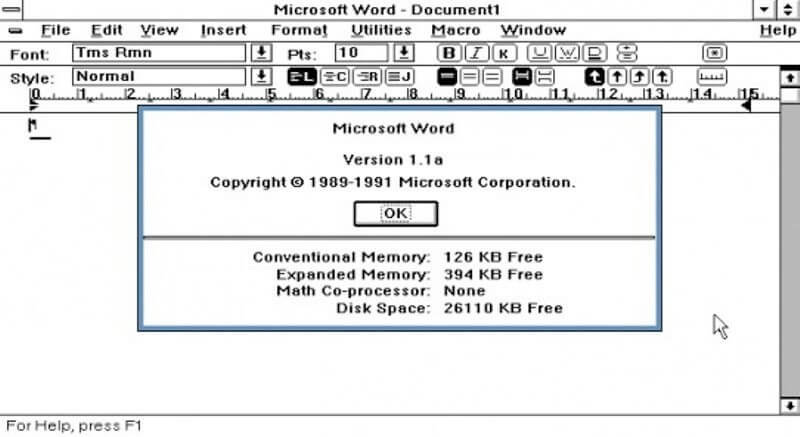The image size is (800, 437).
Task: Select the decimal tab stop icon
Action: pyautogui.click(x=662, y=77)
